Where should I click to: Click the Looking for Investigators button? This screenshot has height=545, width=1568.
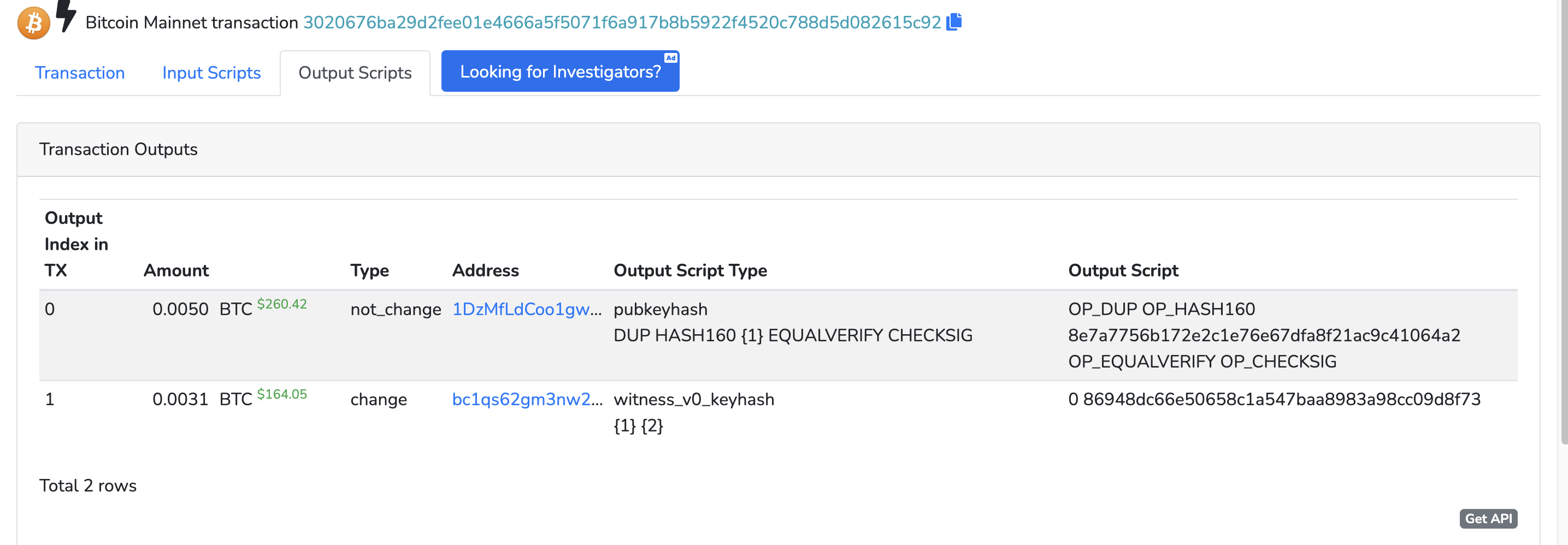560,71
